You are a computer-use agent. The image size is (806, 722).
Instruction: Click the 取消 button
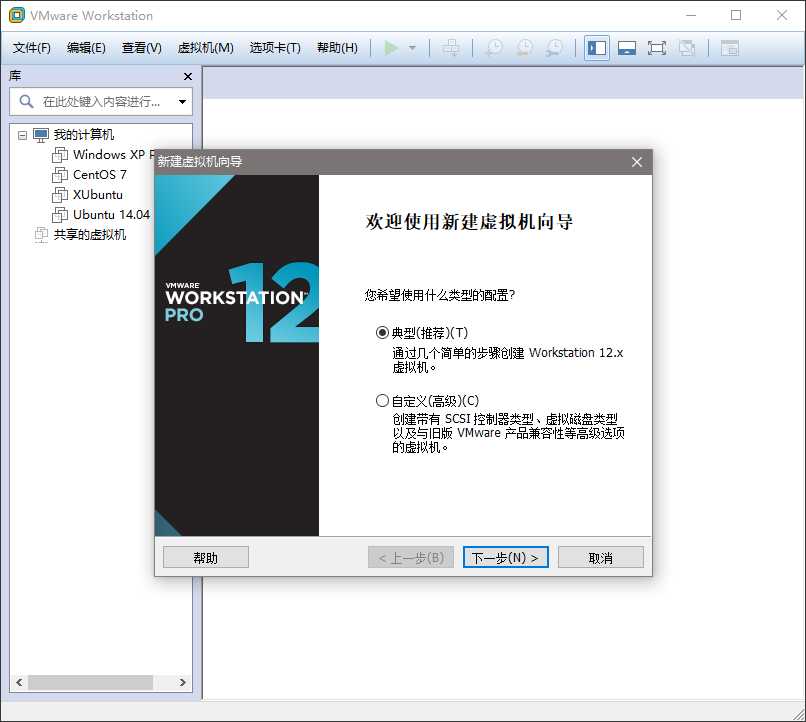click(600, 557)
